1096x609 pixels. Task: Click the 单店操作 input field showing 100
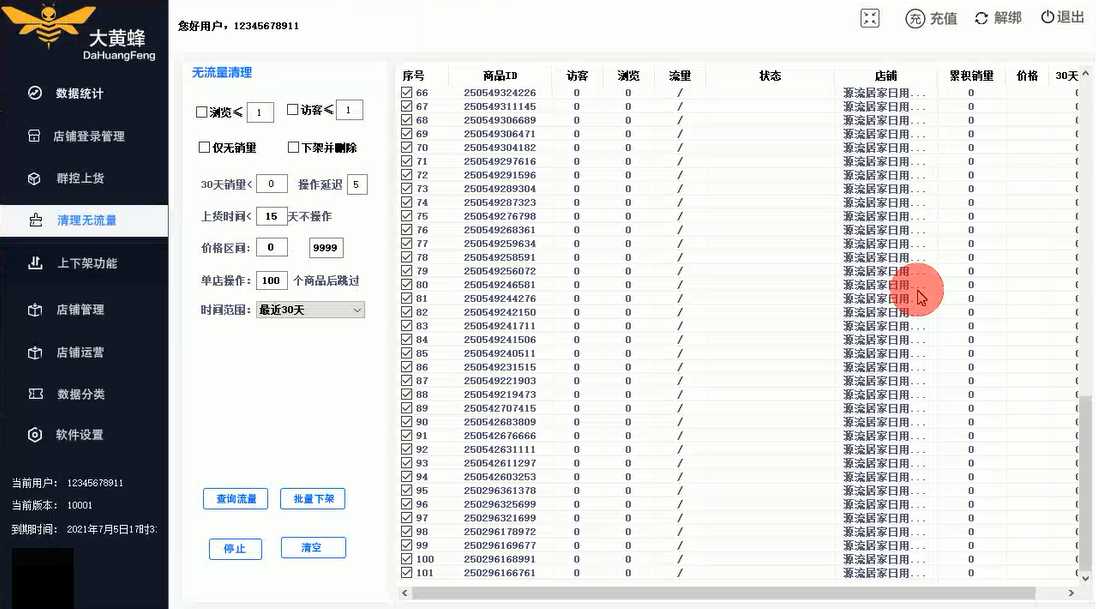[271, 281]
